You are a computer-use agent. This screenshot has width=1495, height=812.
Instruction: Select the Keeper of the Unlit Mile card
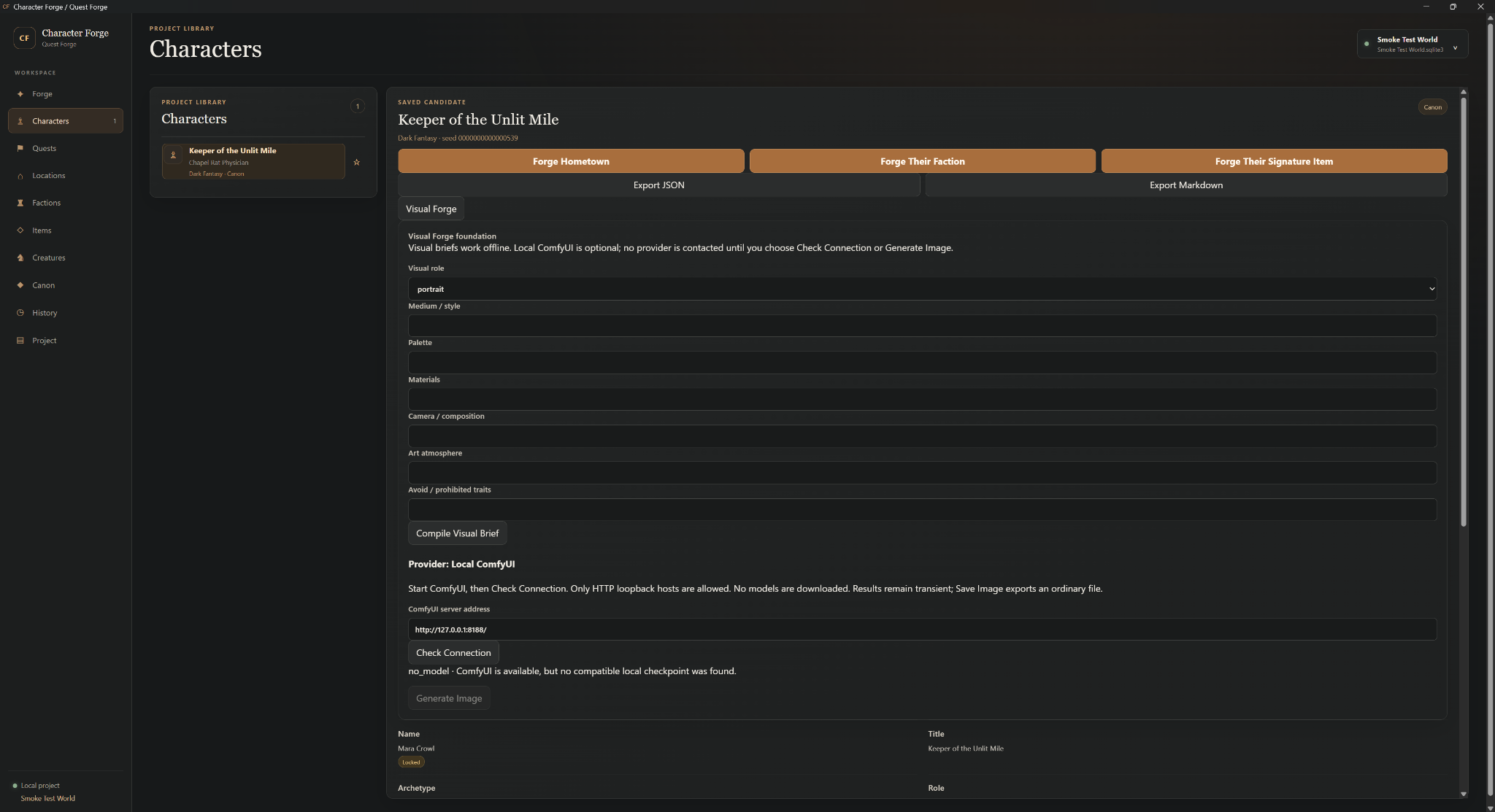[x=253, y=161]
